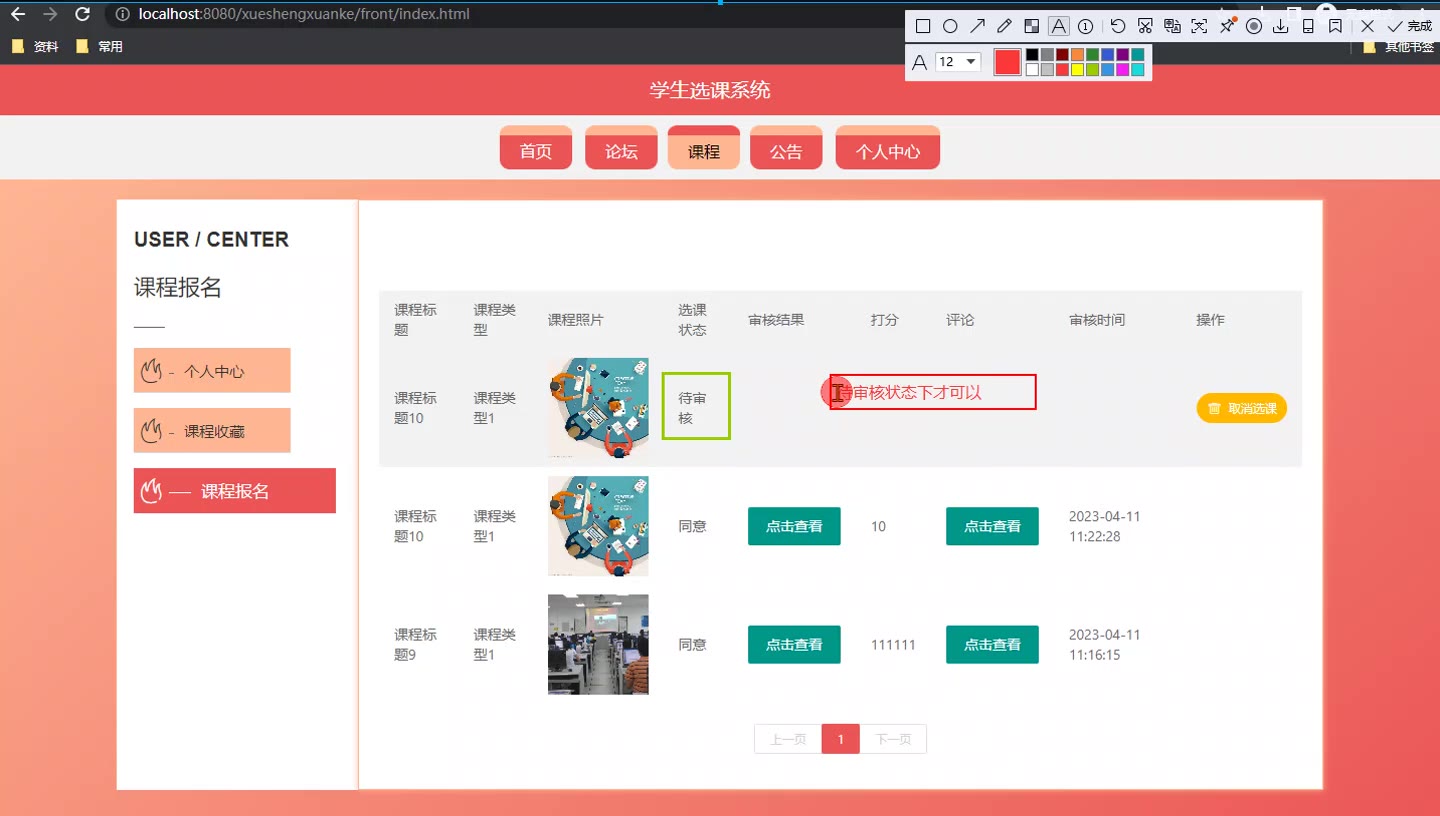
Task: Open the 公告 nav tab
Action: 786,149
